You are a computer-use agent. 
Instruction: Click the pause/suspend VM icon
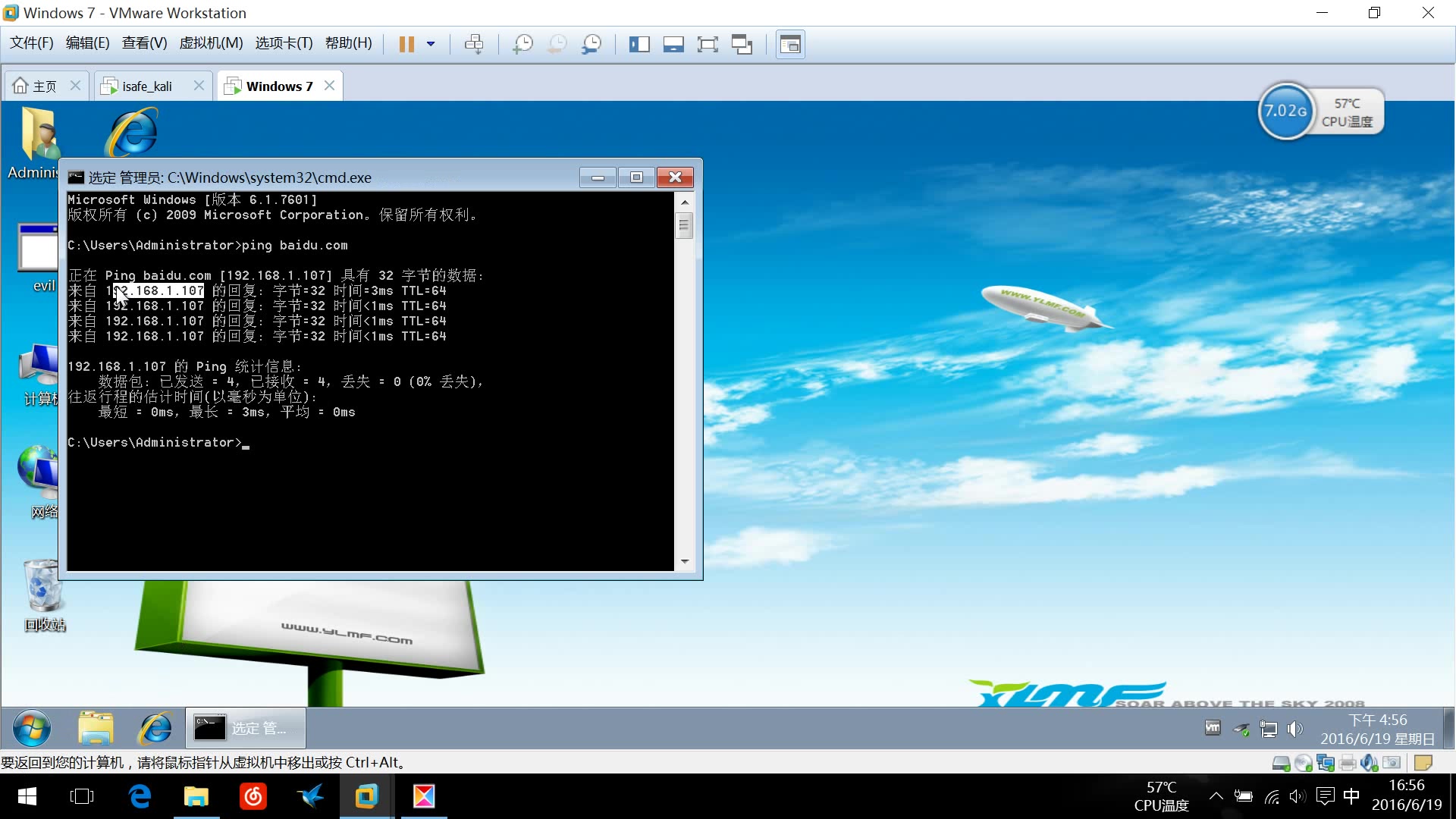click(406, 44)
